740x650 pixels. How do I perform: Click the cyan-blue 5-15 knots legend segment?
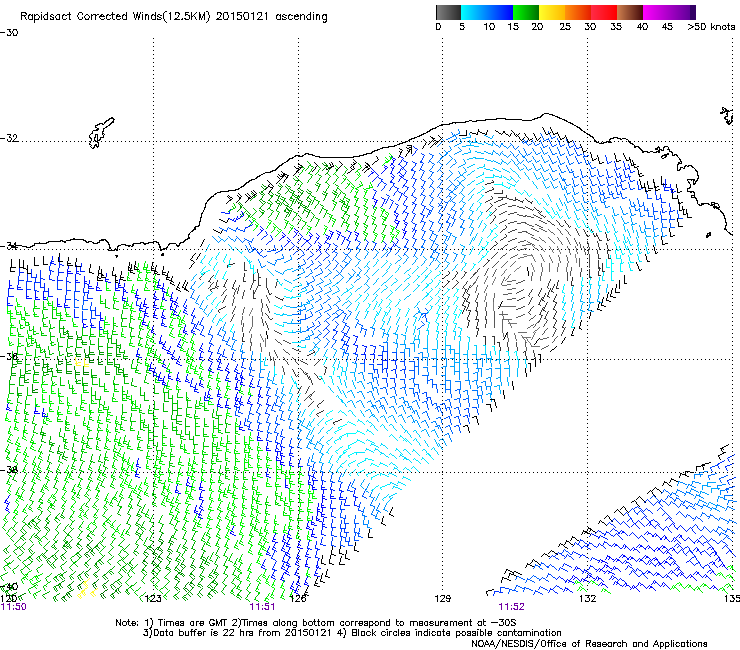point(487,12)
